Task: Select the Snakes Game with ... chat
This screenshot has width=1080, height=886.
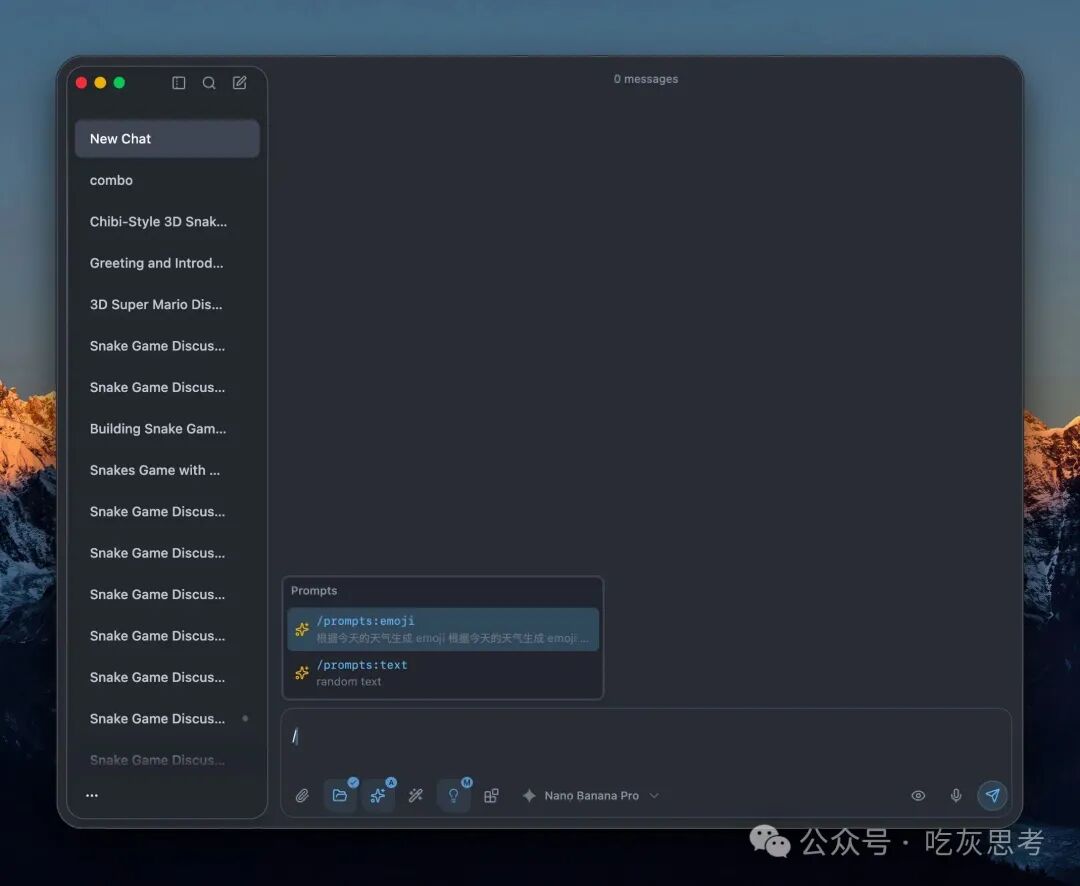Action: pyautogui.click(x=167, y=470)
